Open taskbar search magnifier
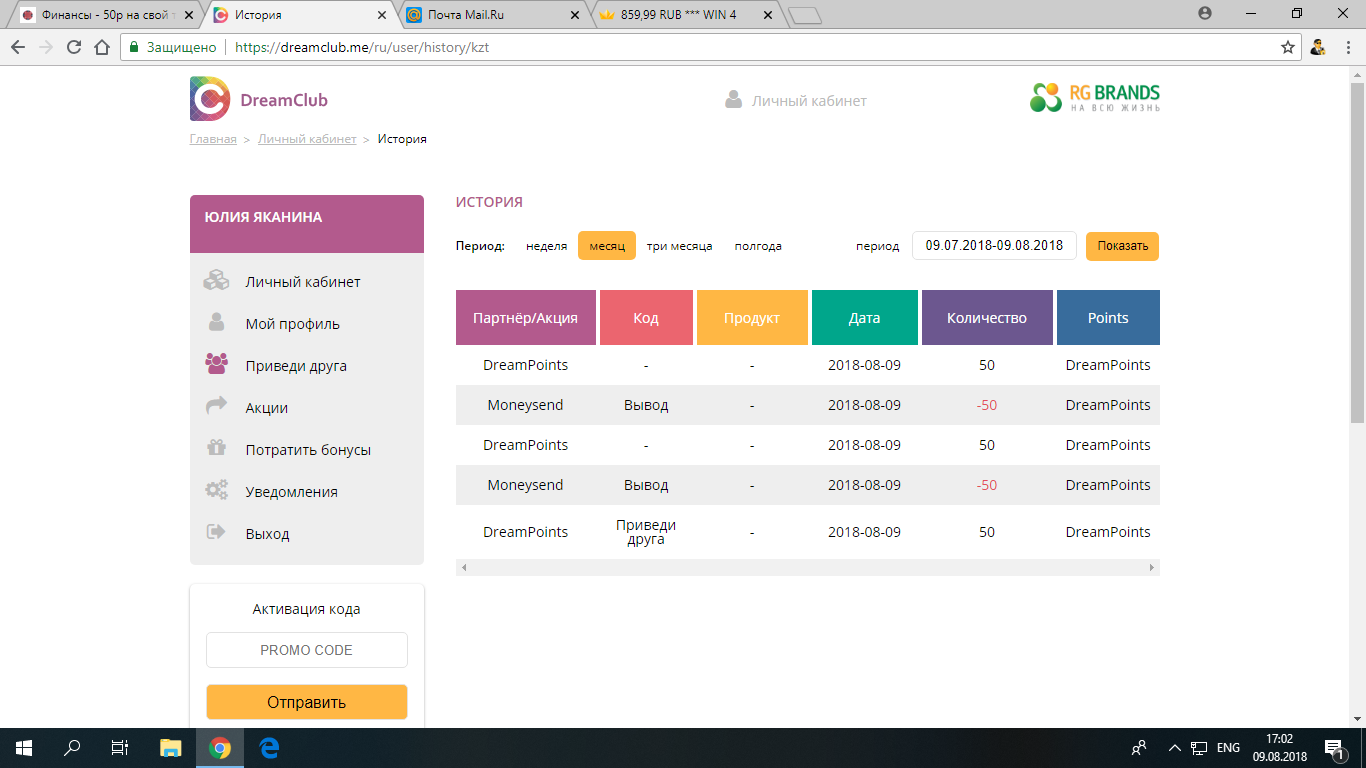The height and width of the screenshot is (768, 1366). coord(72,747)
